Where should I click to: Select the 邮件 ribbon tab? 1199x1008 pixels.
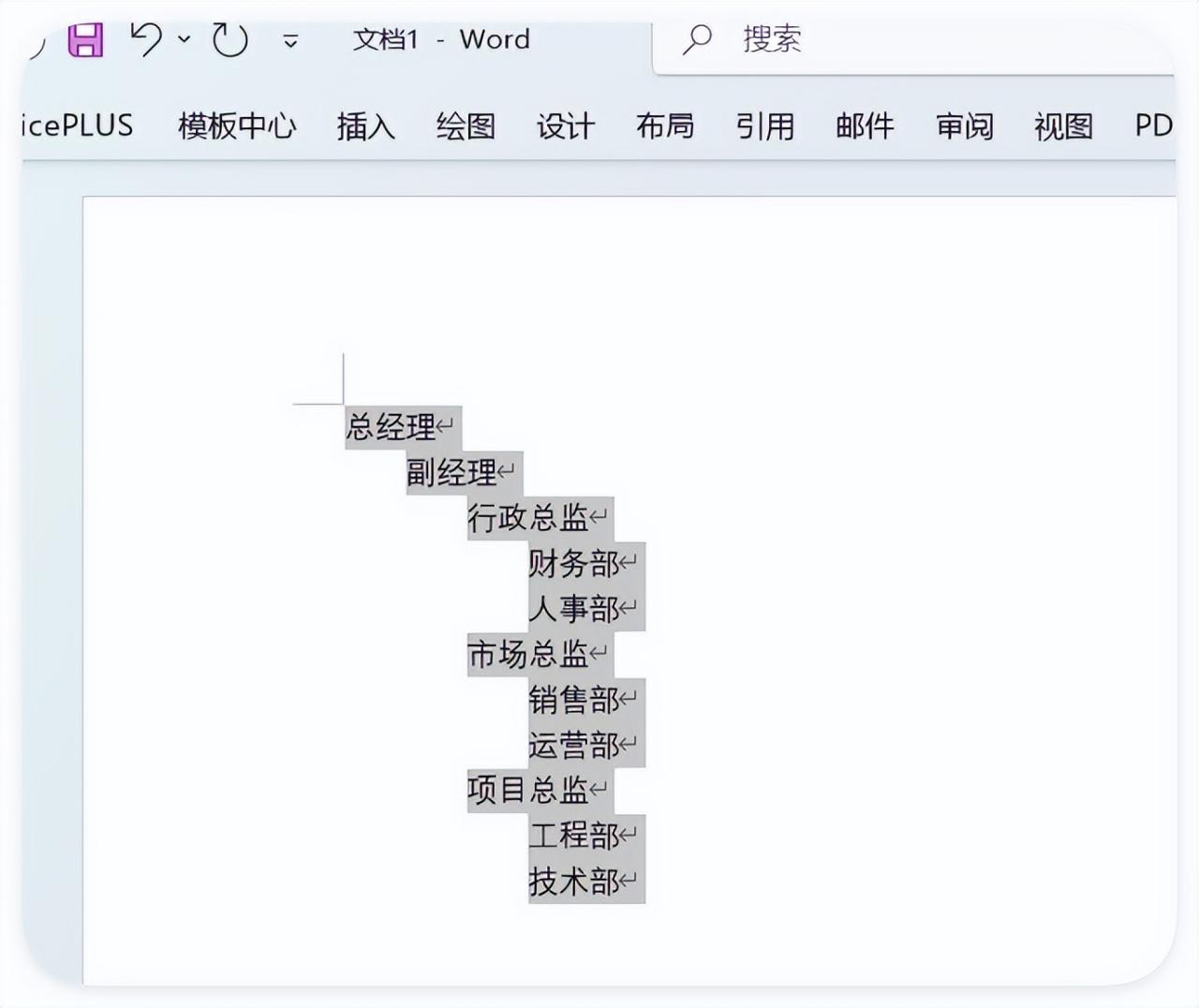[865, 126]
